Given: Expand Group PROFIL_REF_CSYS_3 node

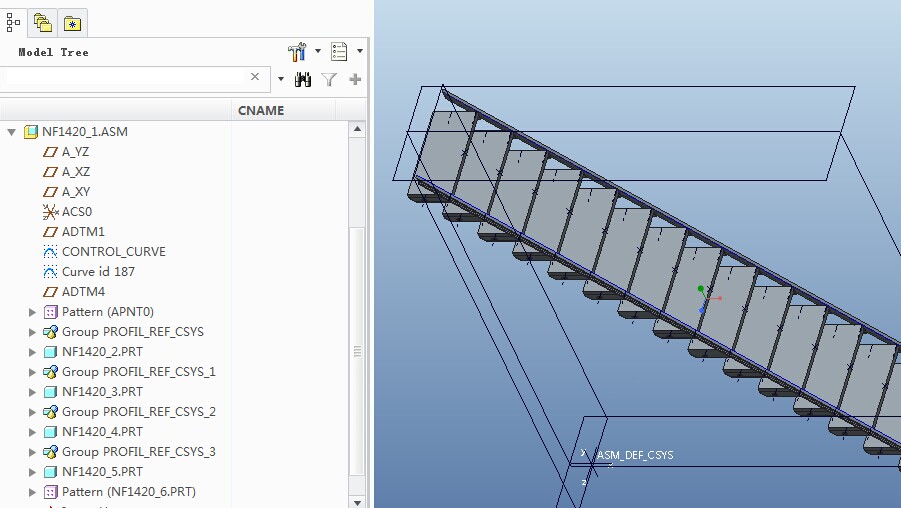Looking at the screenshot, I should tap(33, 452).
